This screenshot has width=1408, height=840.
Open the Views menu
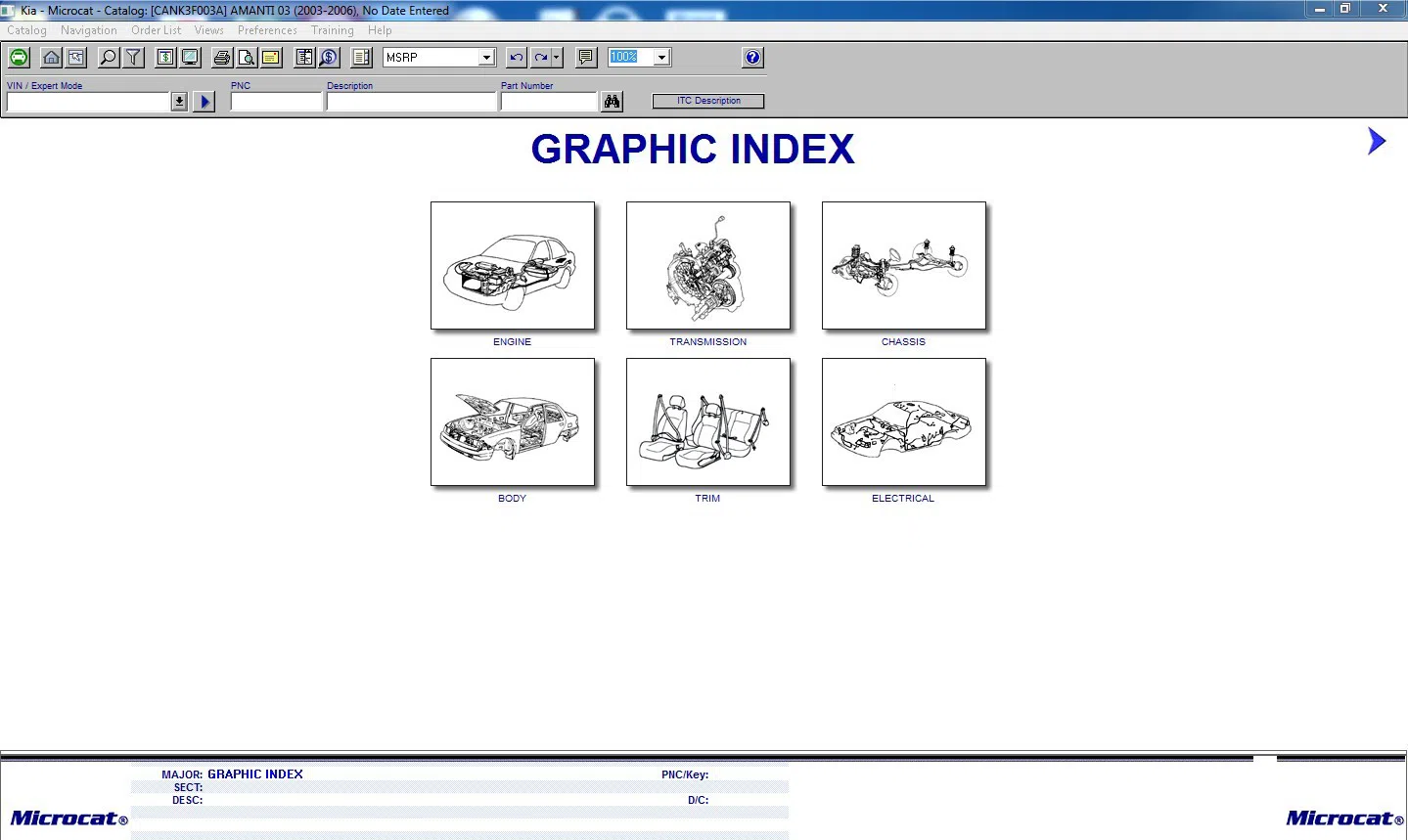pyautogui.click(x=209, y=30)
